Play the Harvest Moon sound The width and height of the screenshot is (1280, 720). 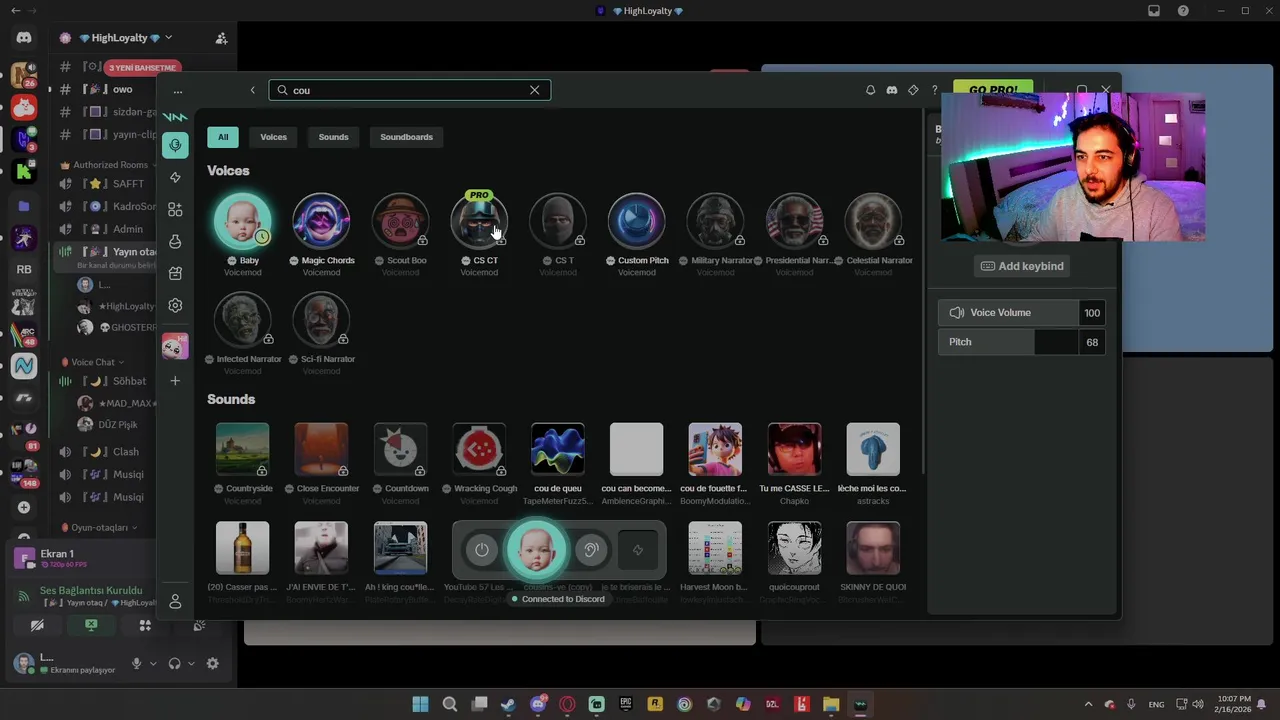715,548
